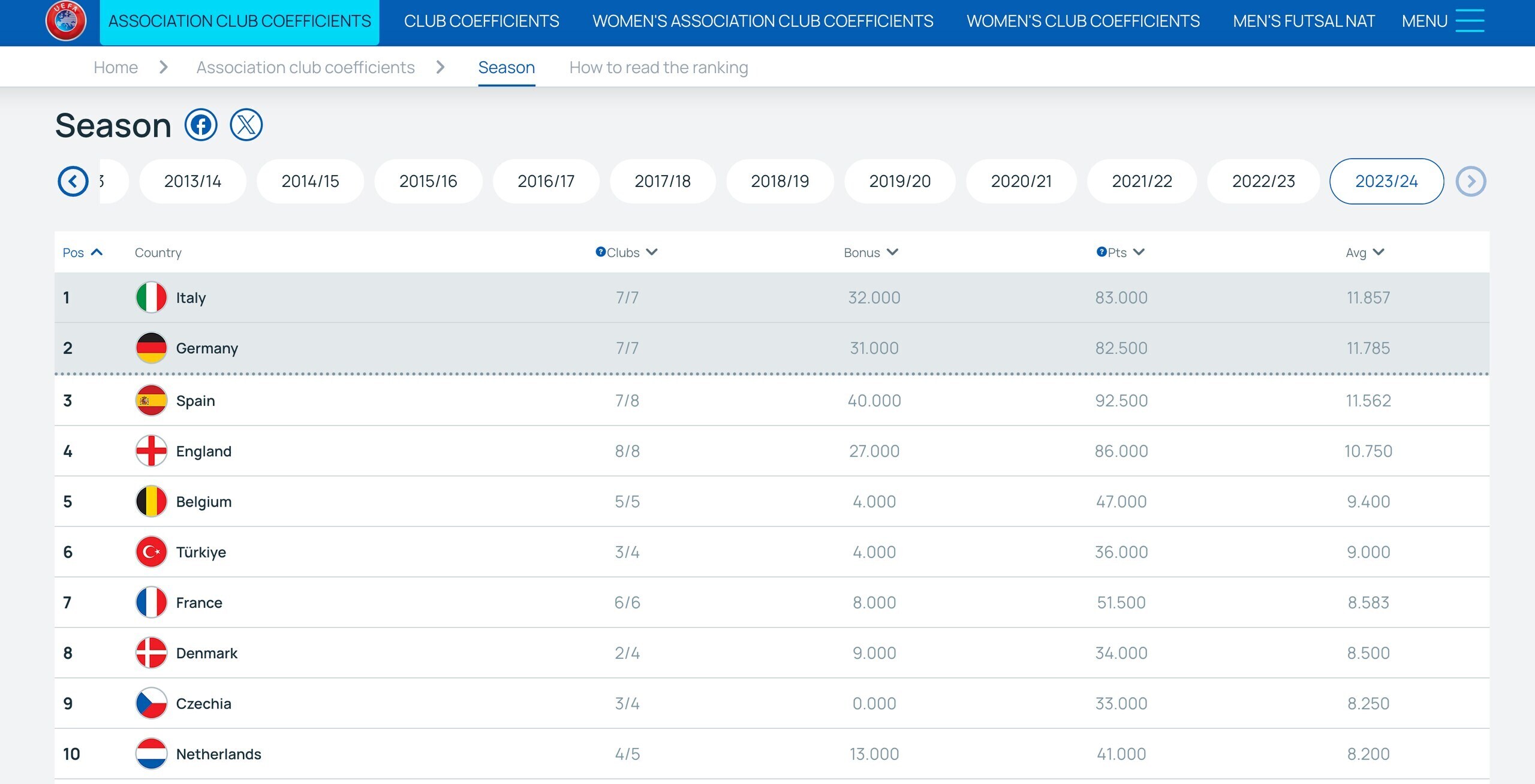Image resolution: width=1535 pixels, height=784 pixels.
Task: Share on X icon
Action: coord(246,125)
